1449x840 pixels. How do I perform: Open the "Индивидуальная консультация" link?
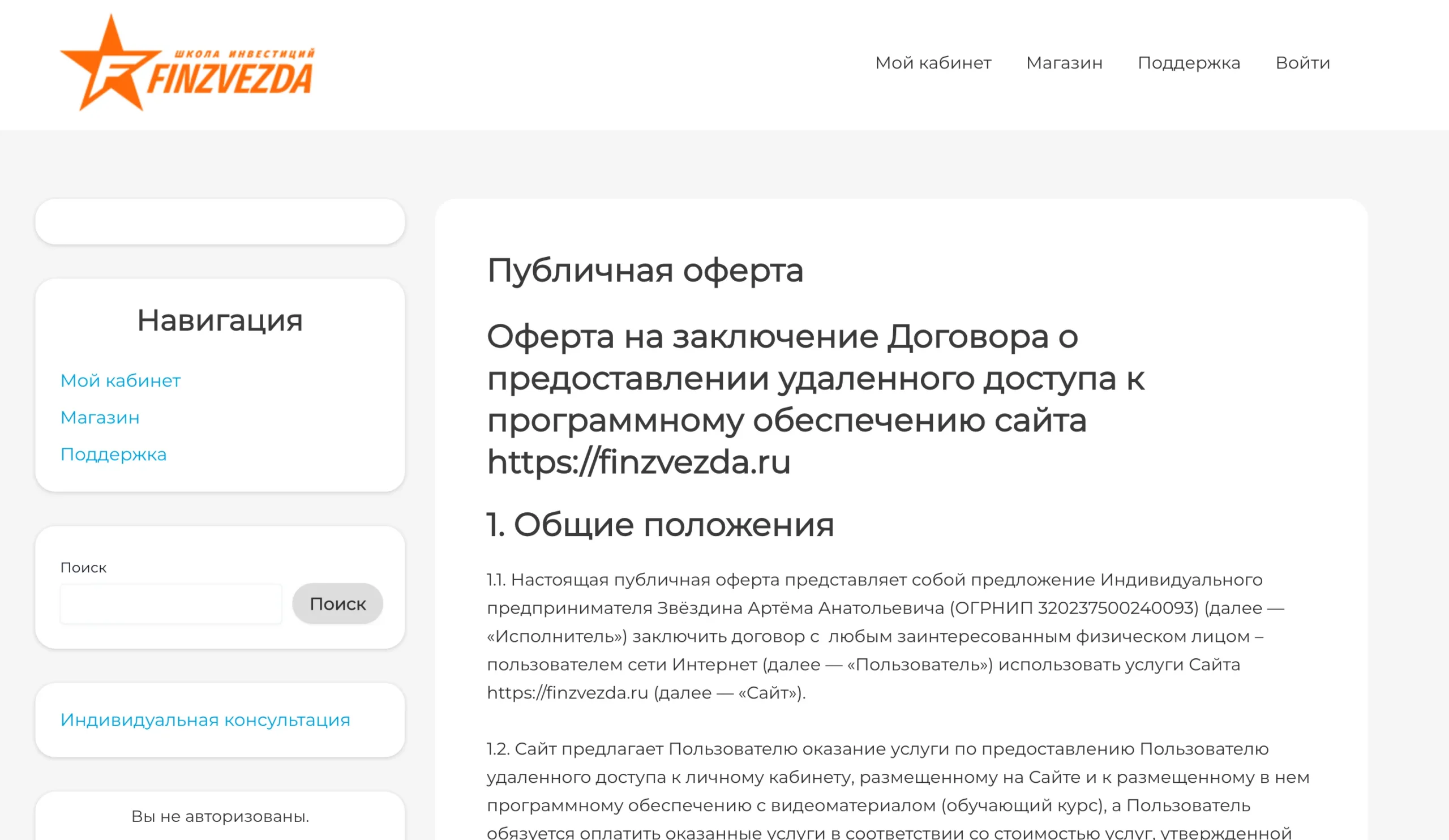click(x=205, y=720)
